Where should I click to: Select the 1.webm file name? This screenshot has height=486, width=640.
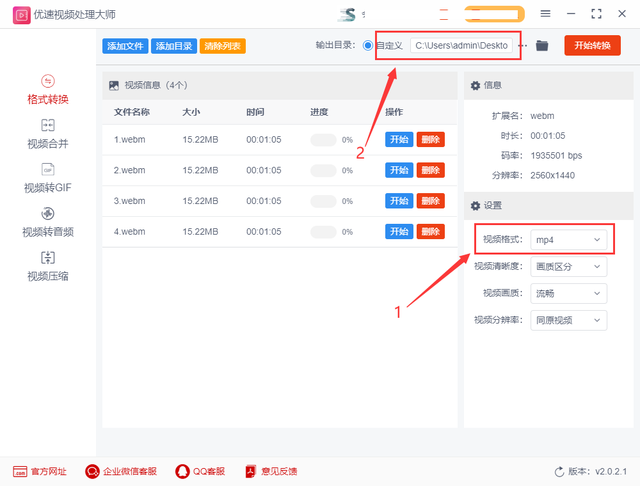click(129, 140)
